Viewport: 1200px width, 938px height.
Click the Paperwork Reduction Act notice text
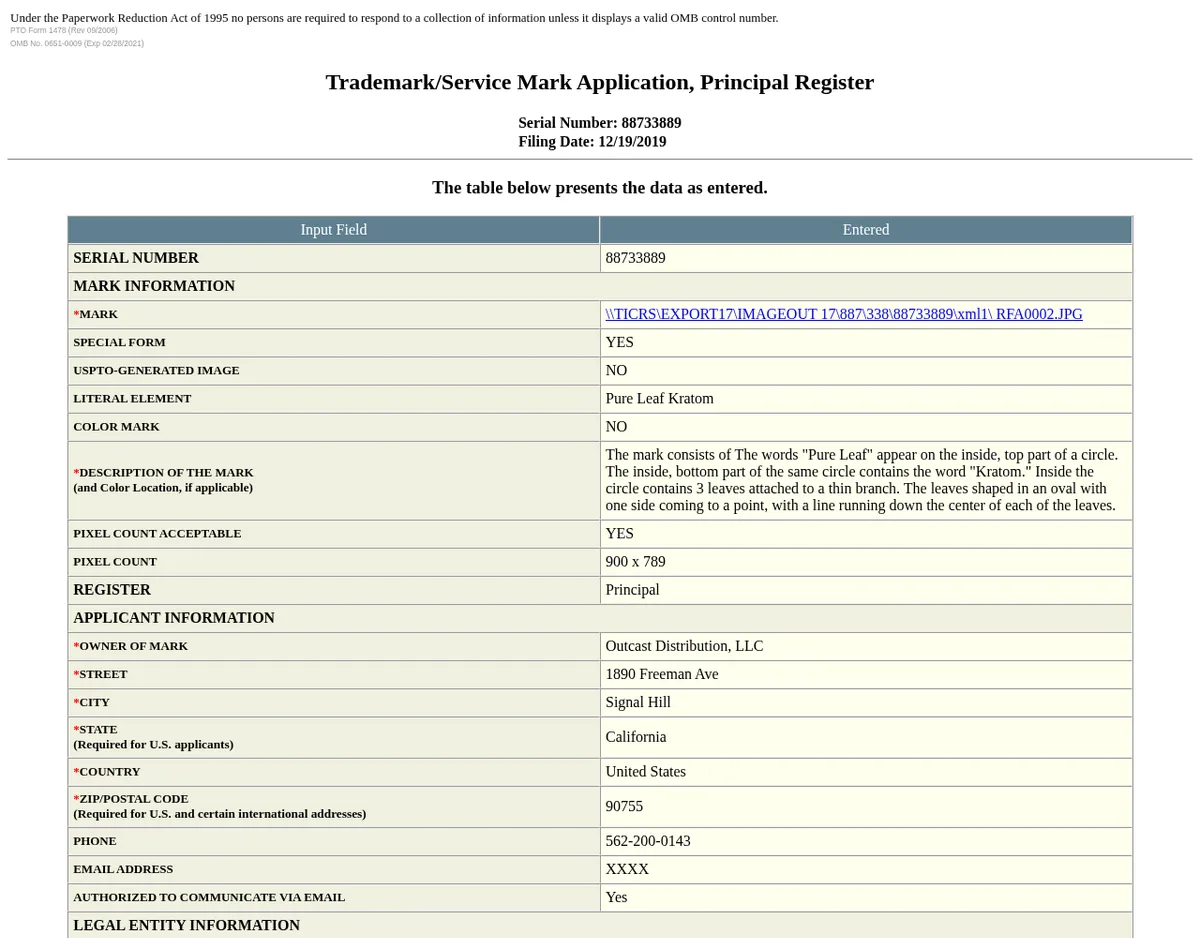[394, 18]
